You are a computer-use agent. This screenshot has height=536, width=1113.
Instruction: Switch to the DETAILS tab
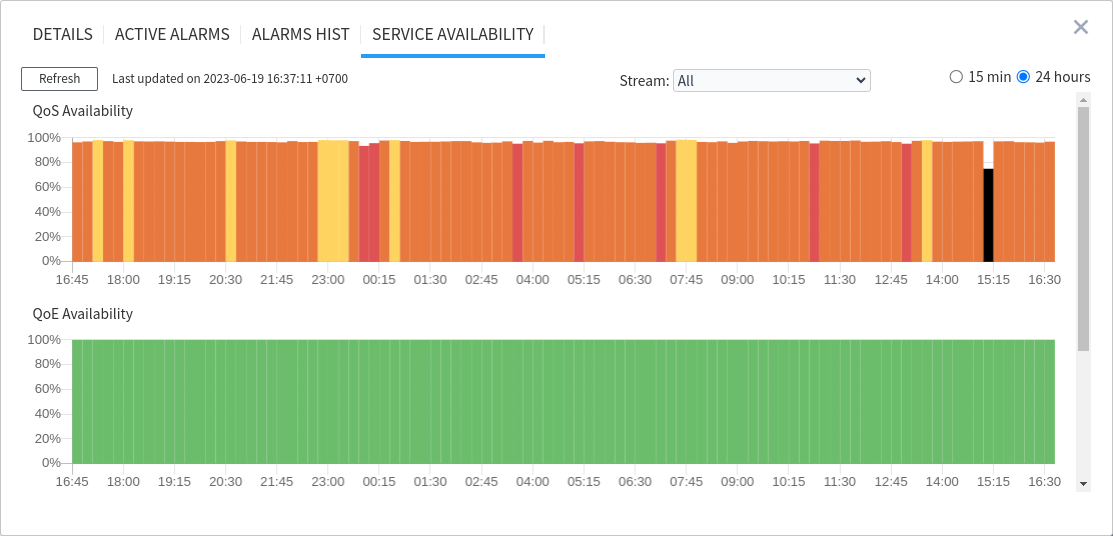[63, 34]
